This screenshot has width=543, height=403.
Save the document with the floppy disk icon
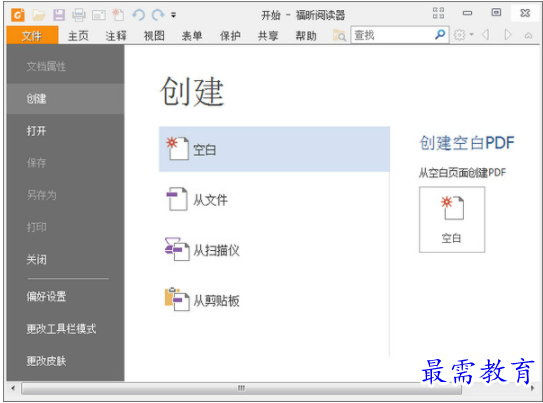(x=59, y=15)
